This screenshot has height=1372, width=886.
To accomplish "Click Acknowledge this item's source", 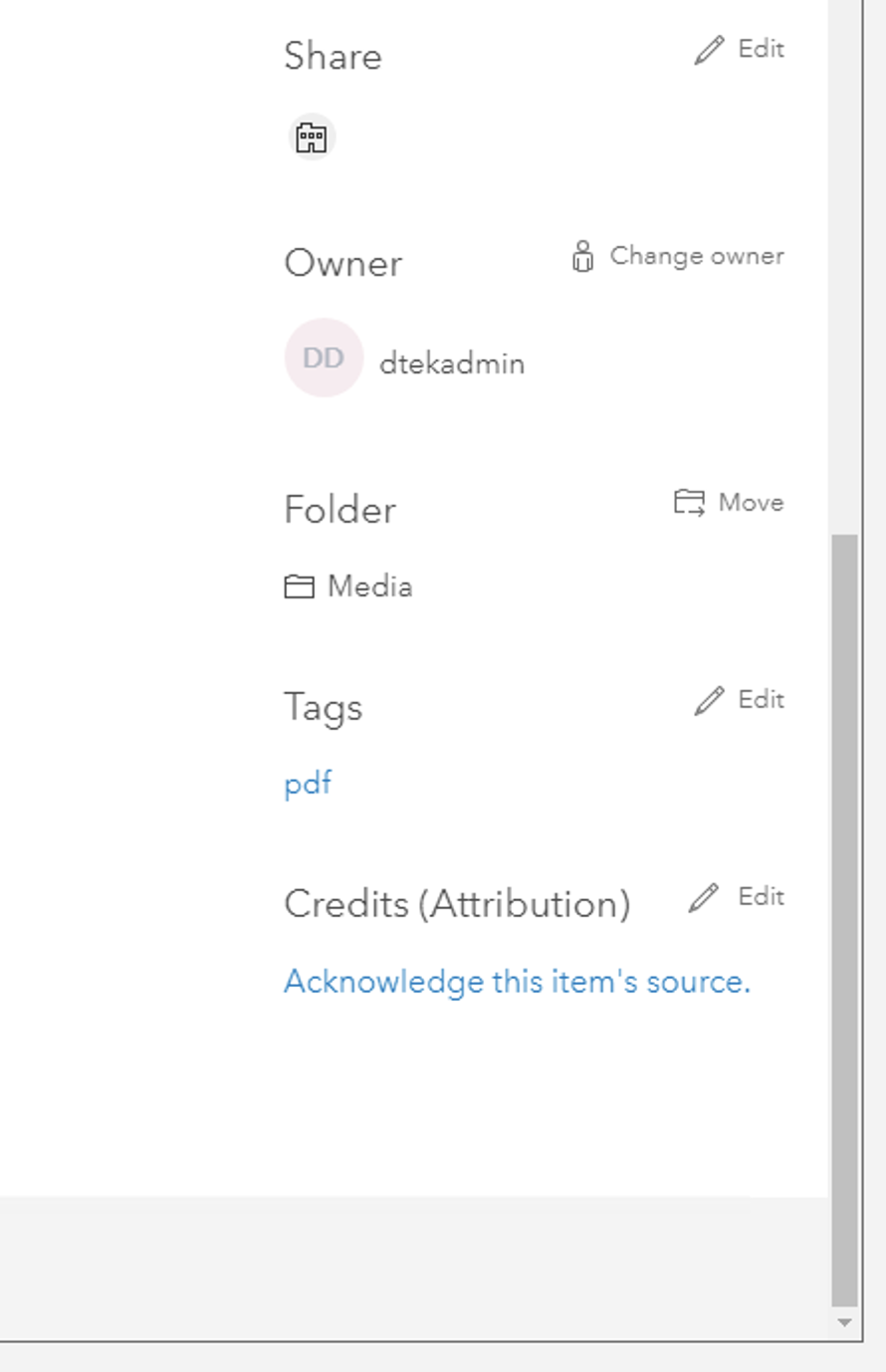I will tap(517, 982).
